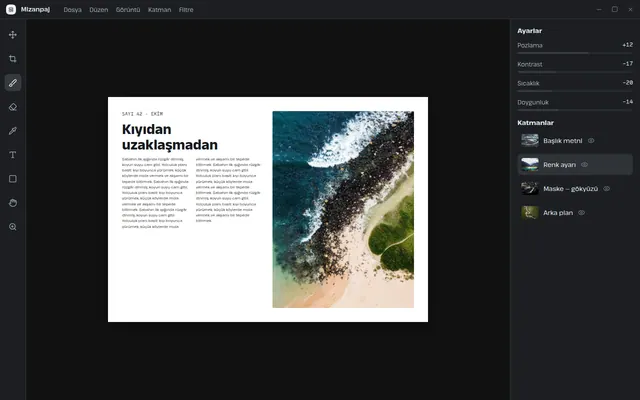Adjust the Sıcaklık slider
640x400 pixels.
click(575, 91)
